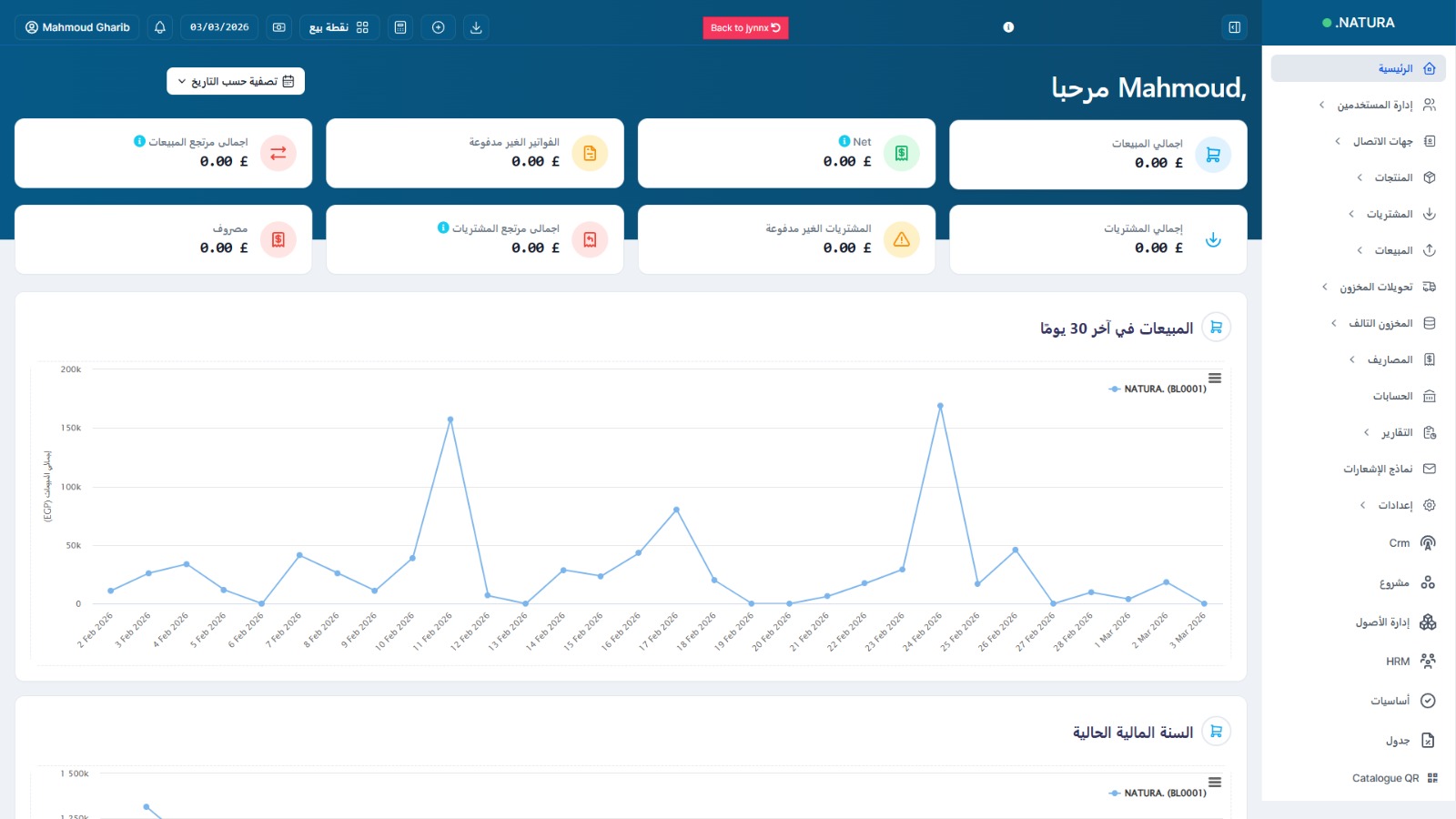Click info icon beside اجمالى مرتجع المشتريات

coord(443,227)
